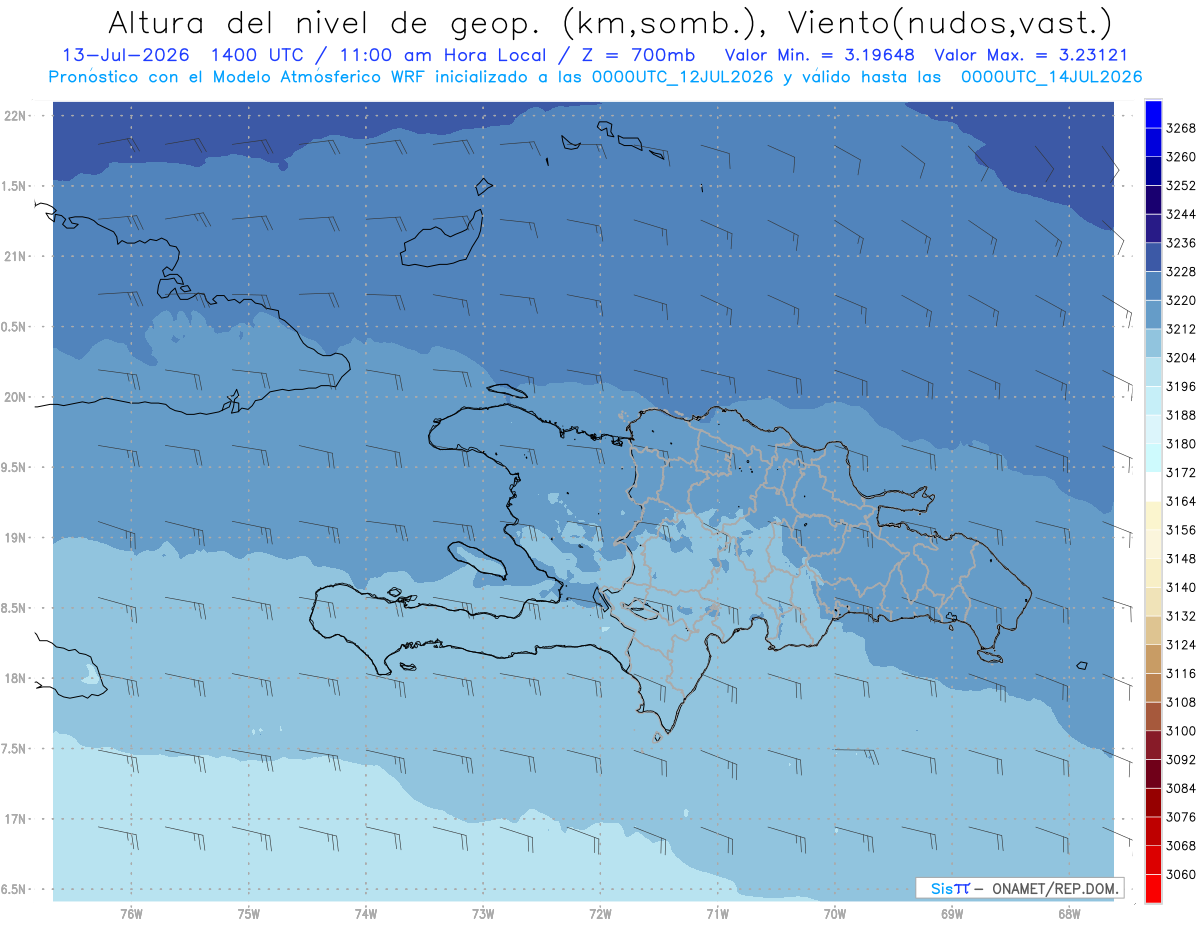Click the 3244 colorbar label
1200x927 pixels.
(1181, 214)
